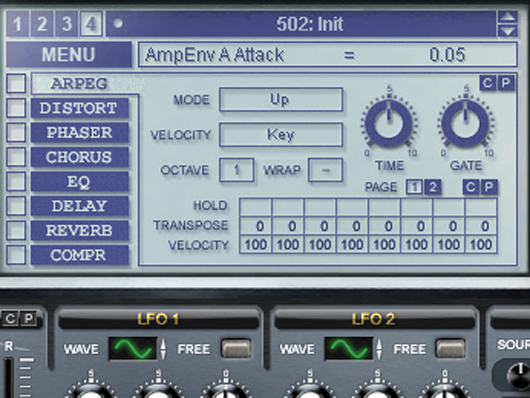Switch to the CHORUS effect tab
Viewport: 530px width, 398px height.
(79, 157)
